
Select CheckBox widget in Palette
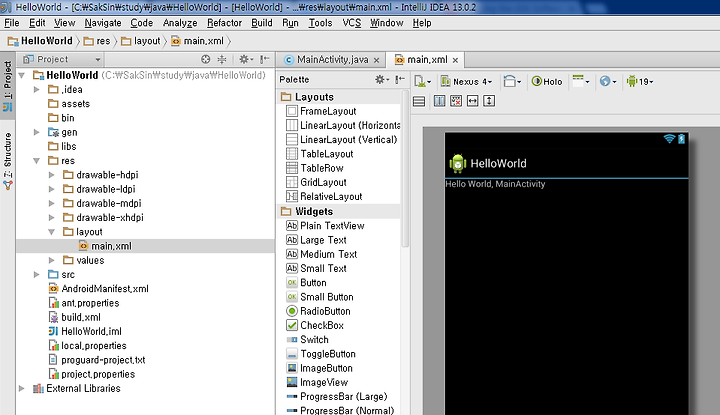coord(315,325)
